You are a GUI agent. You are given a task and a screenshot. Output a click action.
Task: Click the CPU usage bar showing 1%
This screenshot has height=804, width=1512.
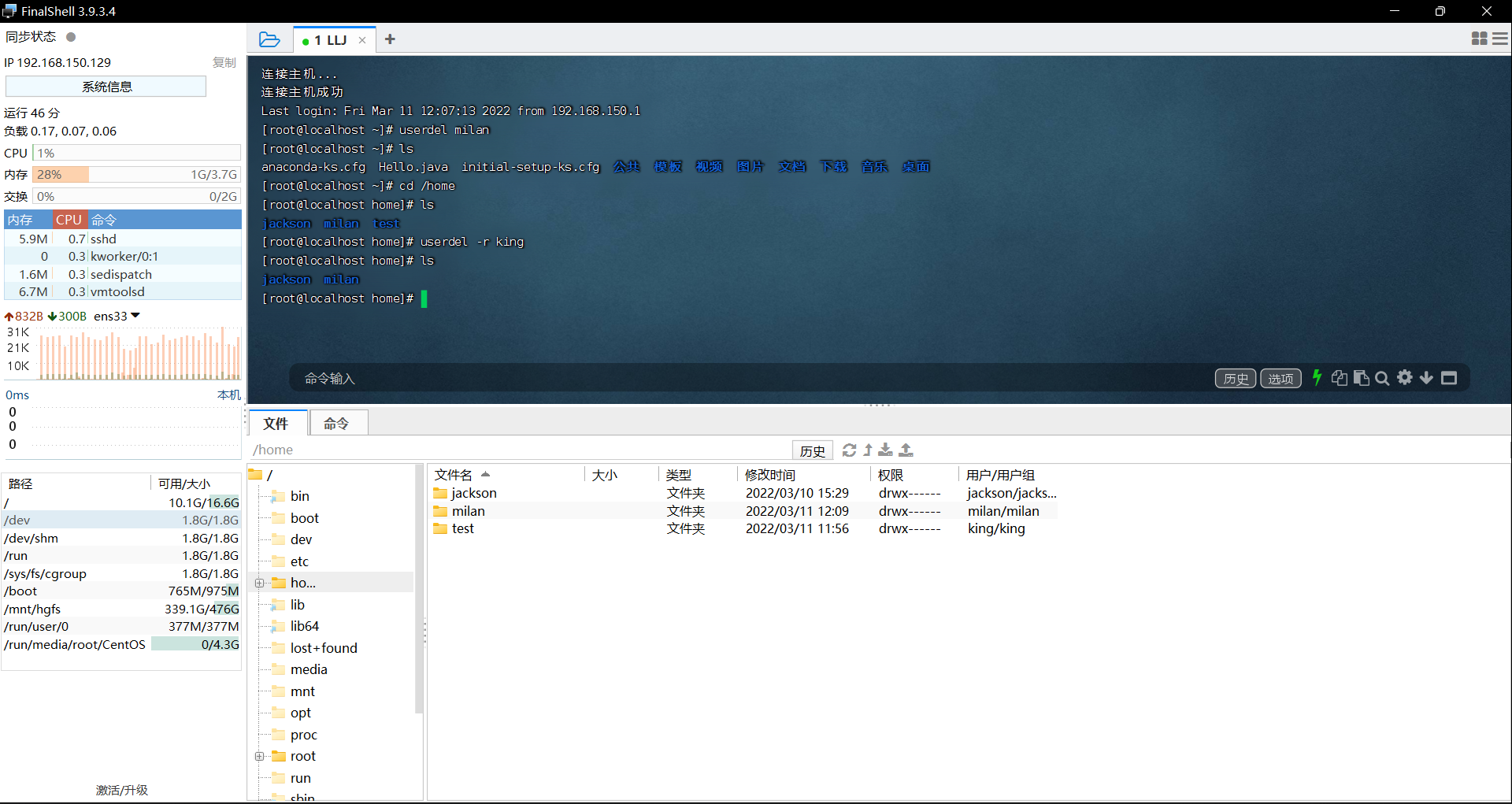(x=136, y=153)
